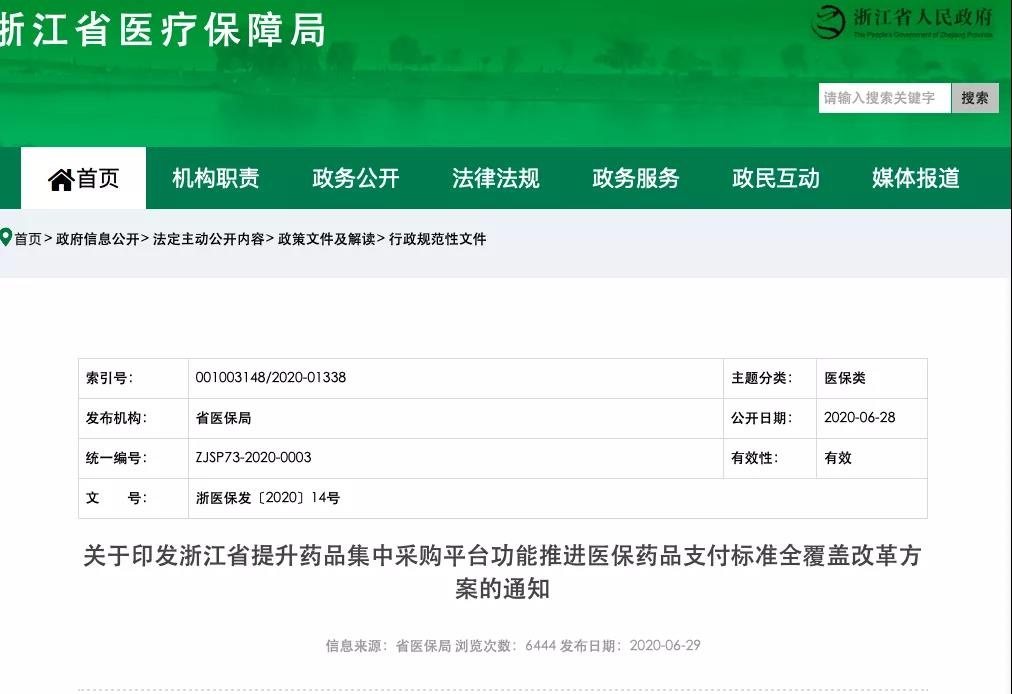Click 政府信息公开 breadcrumb link
Viewport: 1012px width, 694px height.
coord(97,239)
